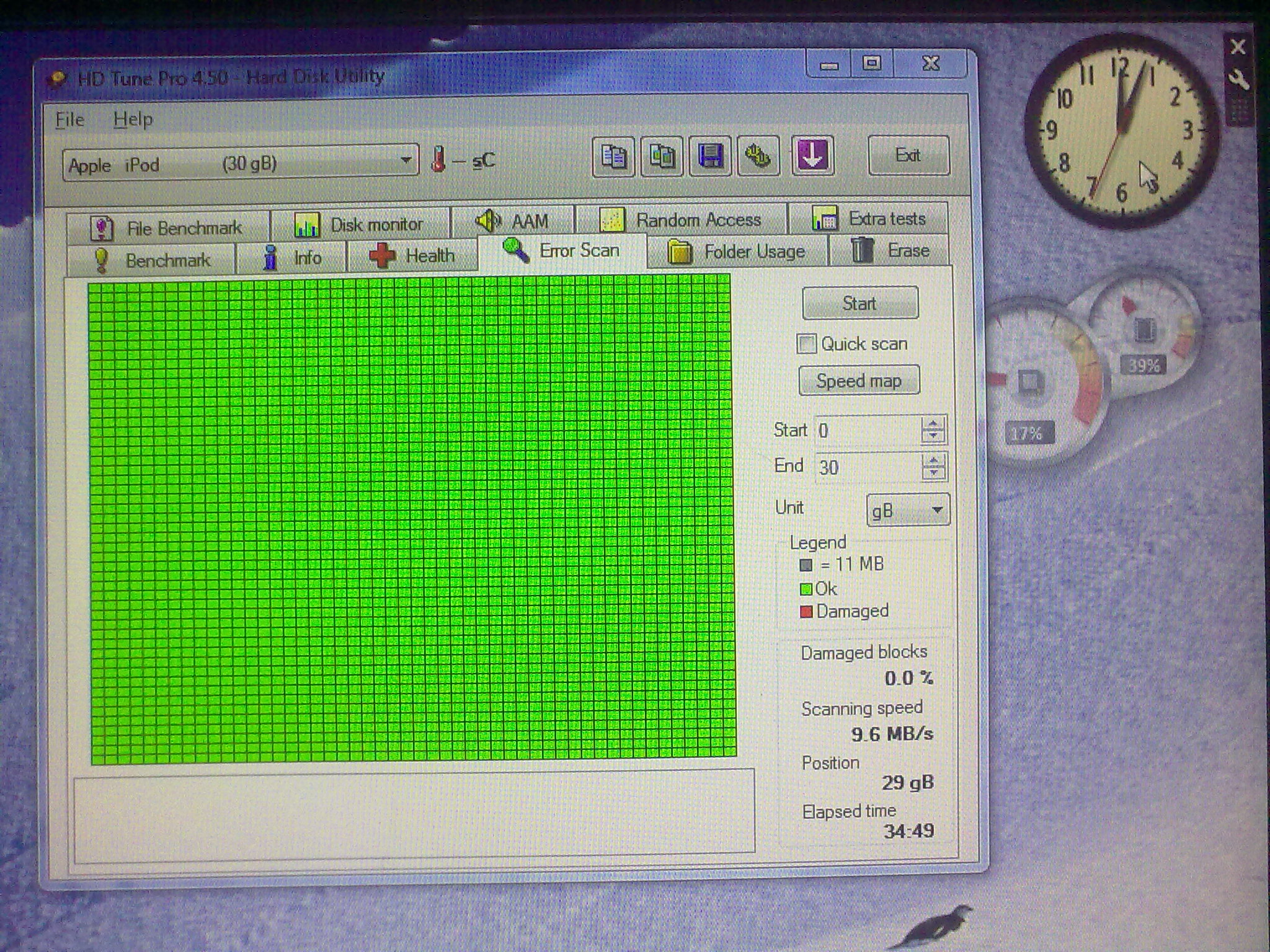This screenshot has height=952, width=1270.
Task: Click the desktop clock gadget
Action: (x=1121, y=131)
